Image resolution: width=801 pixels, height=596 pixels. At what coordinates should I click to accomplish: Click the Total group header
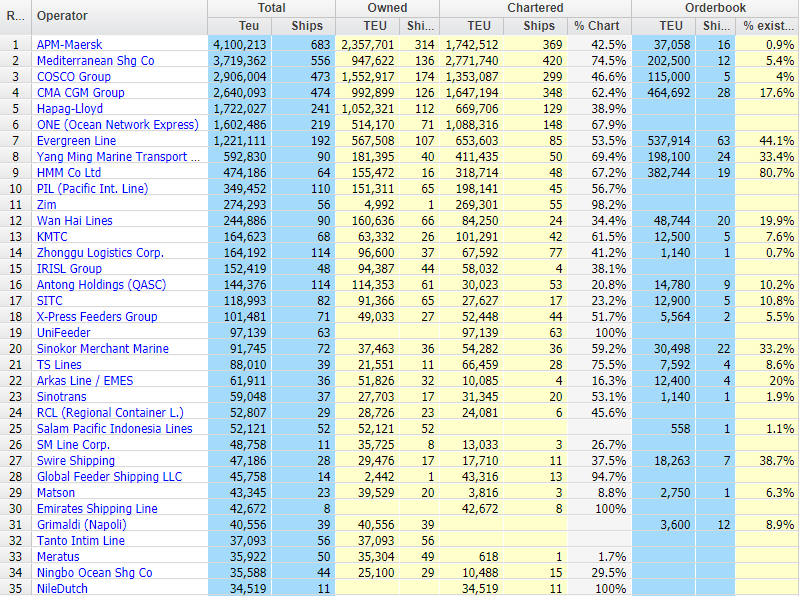pos(271,8)
